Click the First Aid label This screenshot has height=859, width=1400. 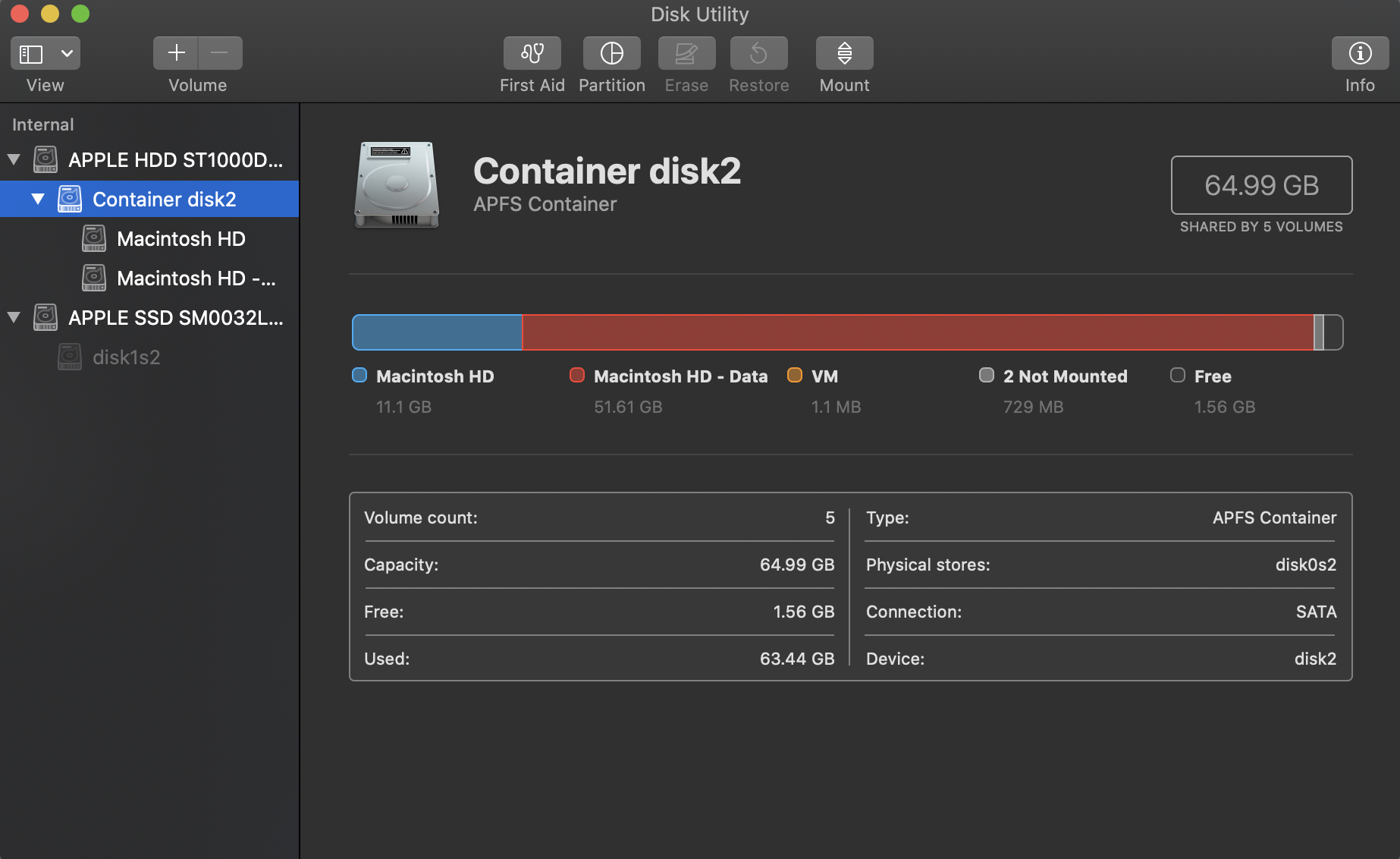pyautogui.click(x=532, y=85)
